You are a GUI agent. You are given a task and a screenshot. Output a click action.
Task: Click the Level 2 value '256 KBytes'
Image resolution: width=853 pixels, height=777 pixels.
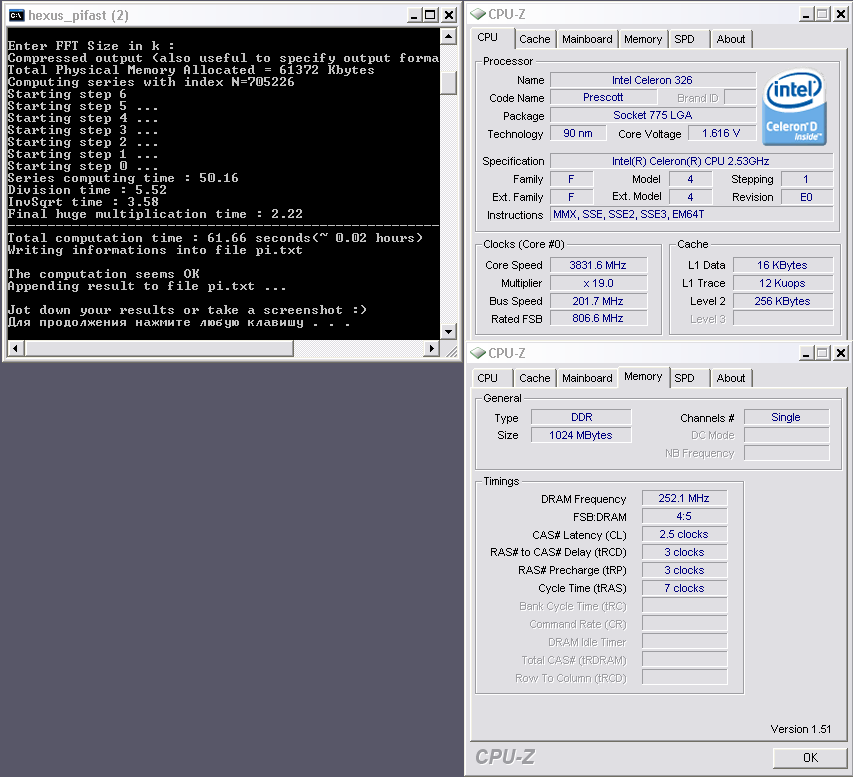(x=783, y=301)
